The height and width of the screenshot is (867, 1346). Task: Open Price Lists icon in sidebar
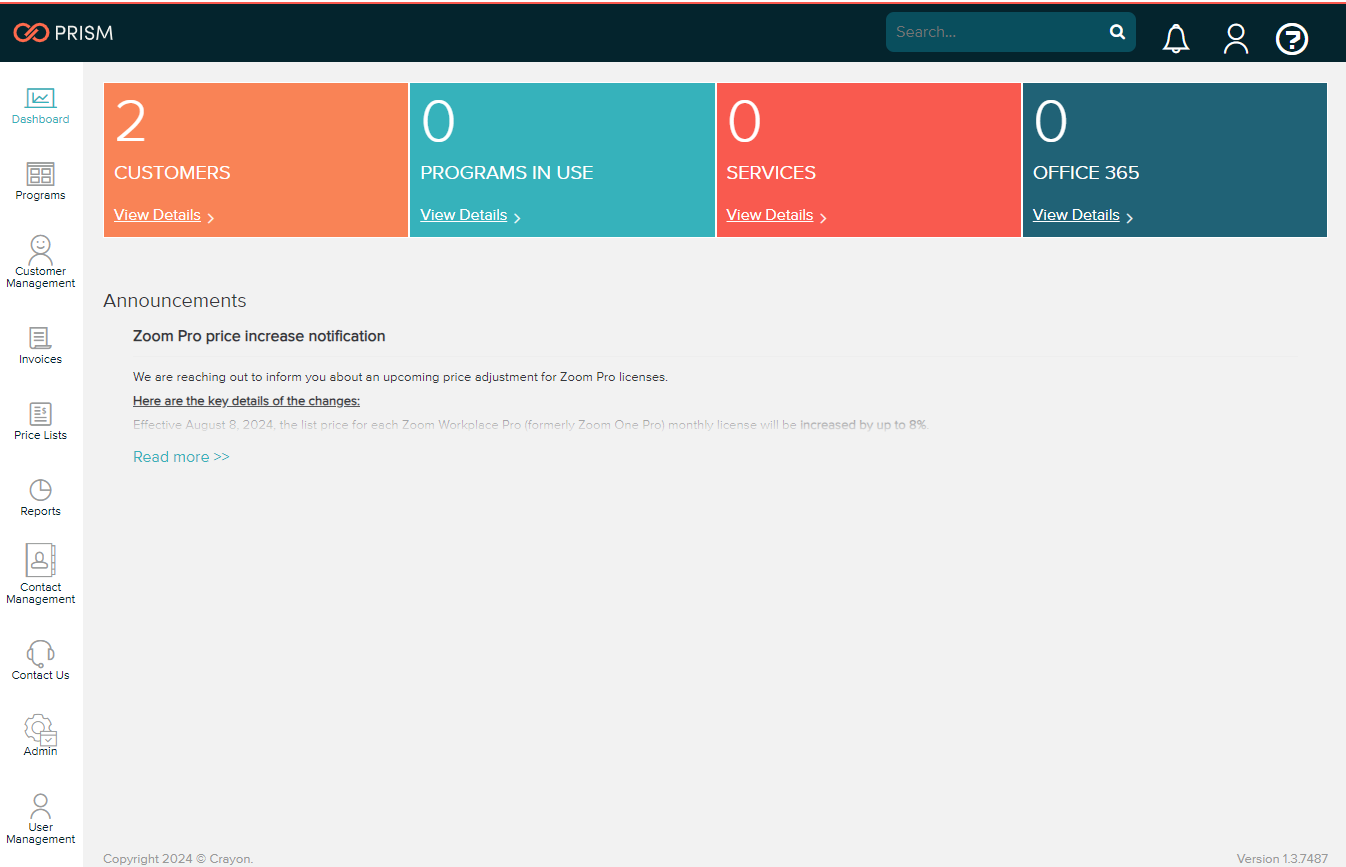click(40, 414)
